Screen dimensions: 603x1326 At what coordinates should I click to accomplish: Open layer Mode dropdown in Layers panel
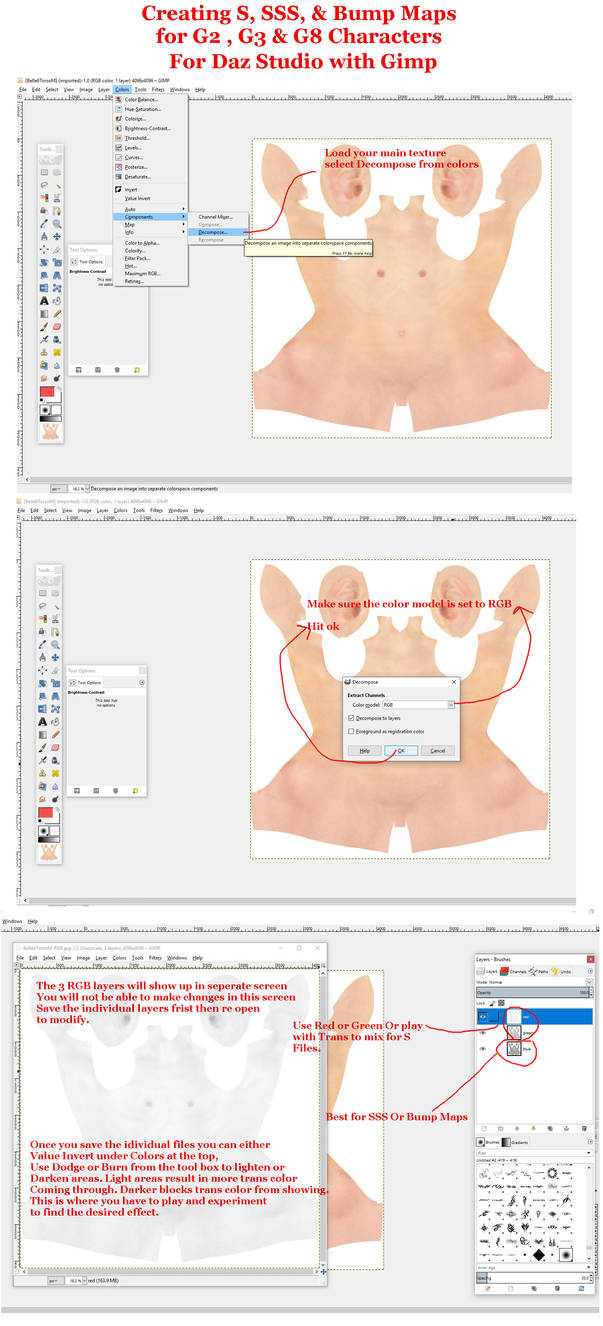pyautogui.click(x=534, y=982)
